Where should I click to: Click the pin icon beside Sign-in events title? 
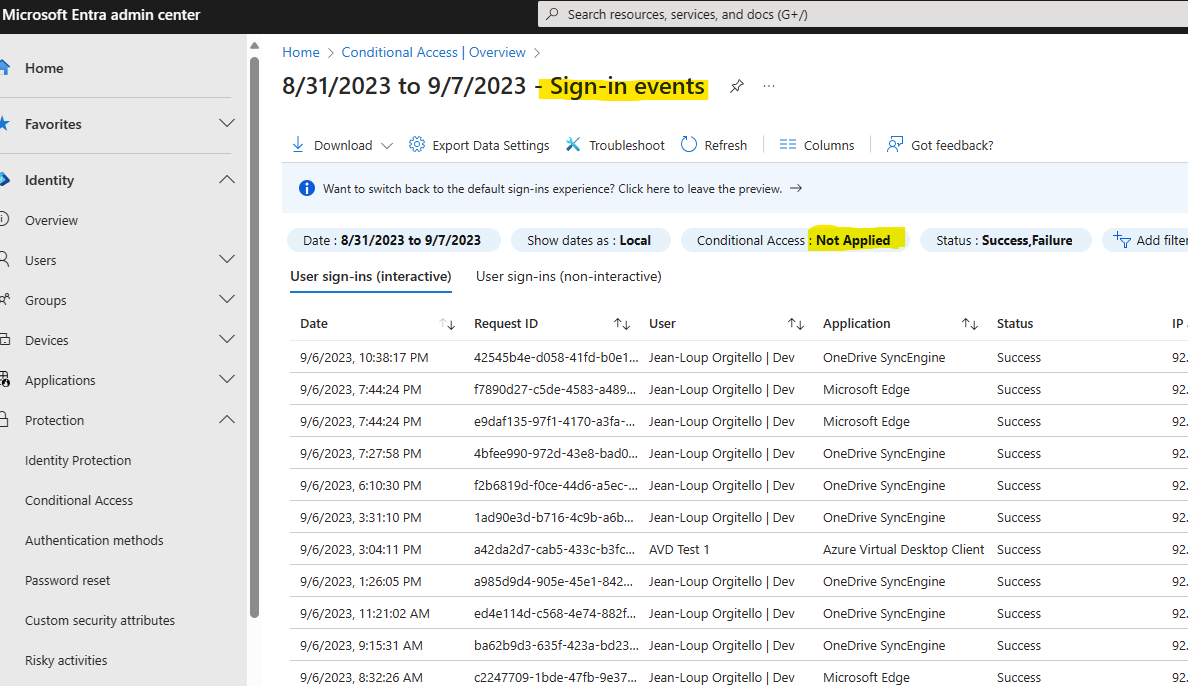coord(736,86)
